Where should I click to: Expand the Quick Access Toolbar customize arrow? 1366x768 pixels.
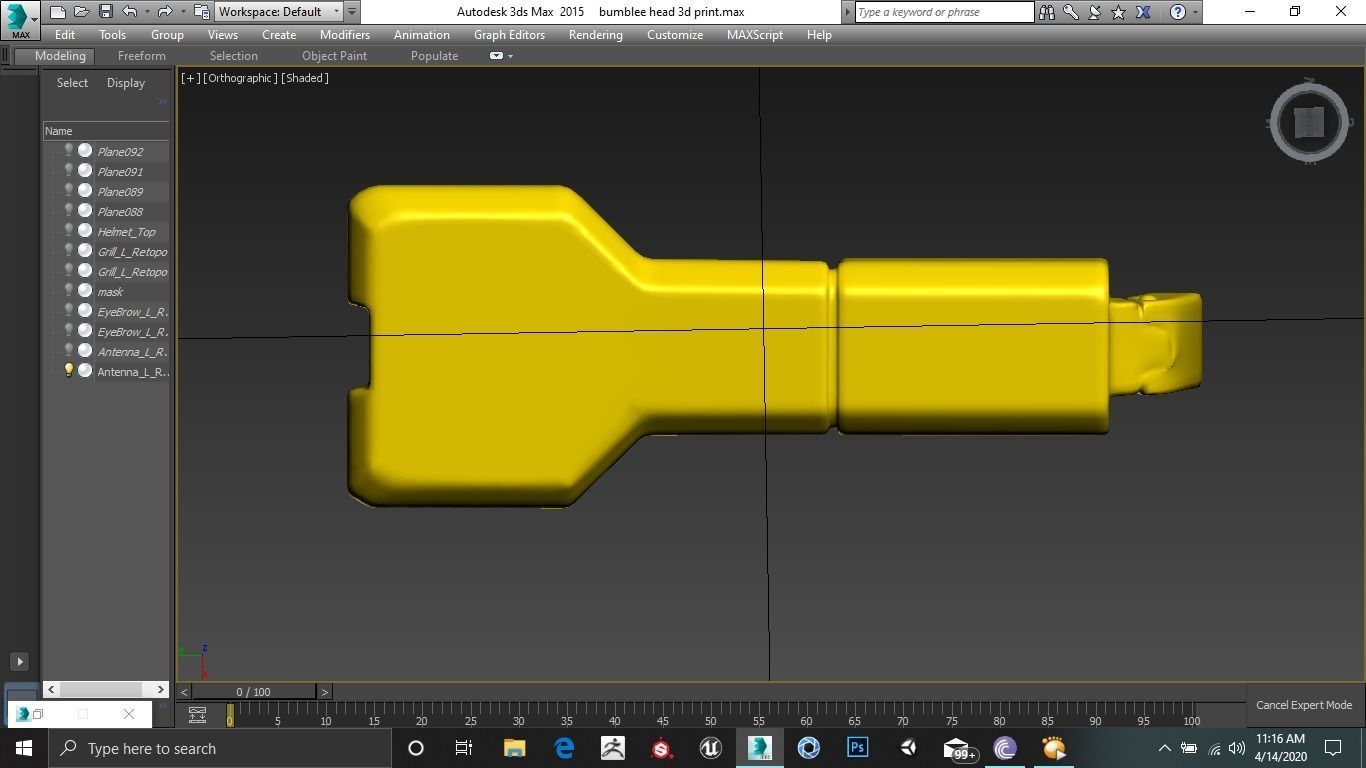352,12
